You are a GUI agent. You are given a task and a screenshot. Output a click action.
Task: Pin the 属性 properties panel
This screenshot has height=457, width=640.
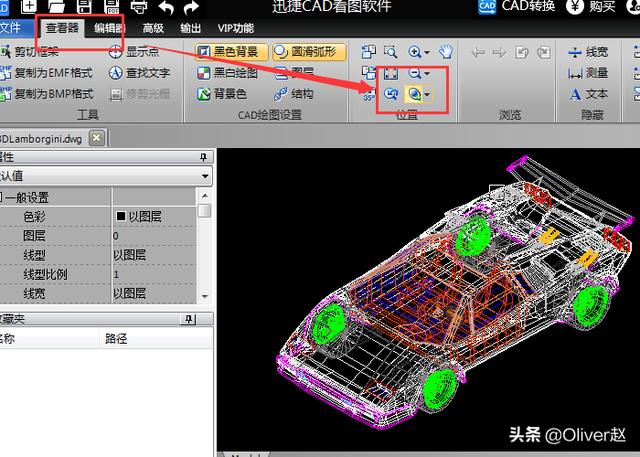(x=203, y=157)
